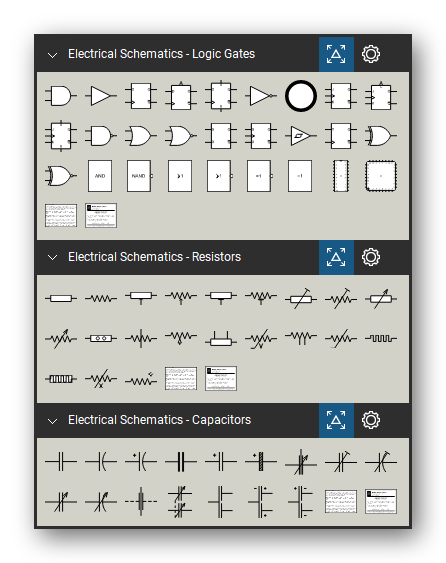
Task: Toggle the blue shape-fit button for Resistors
Action: tap(336, 257)
